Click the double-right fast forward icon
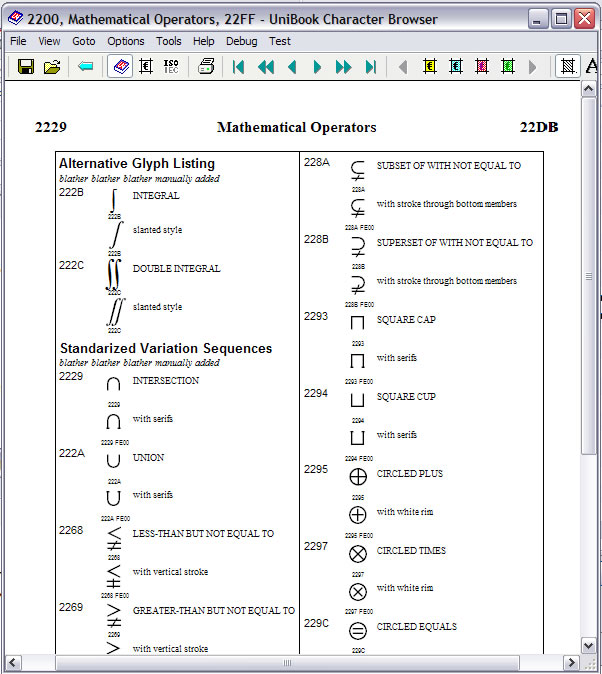 [344, 67]
